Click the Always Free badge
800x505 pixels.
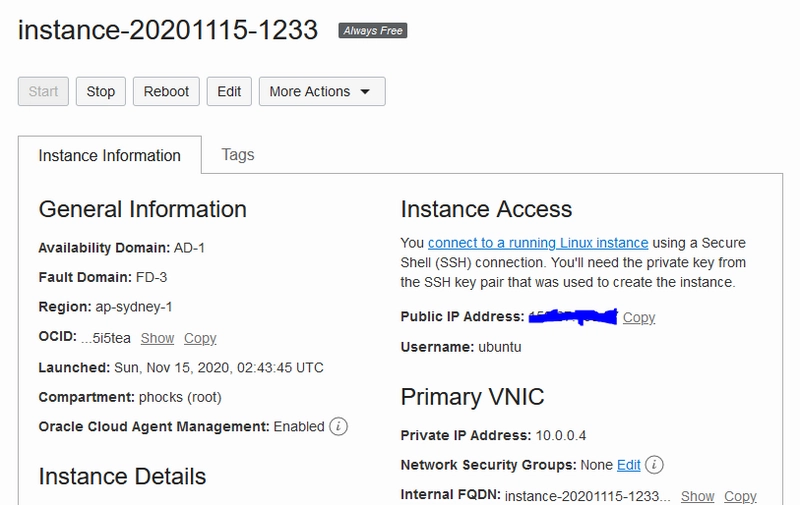(x=372, y=31)
